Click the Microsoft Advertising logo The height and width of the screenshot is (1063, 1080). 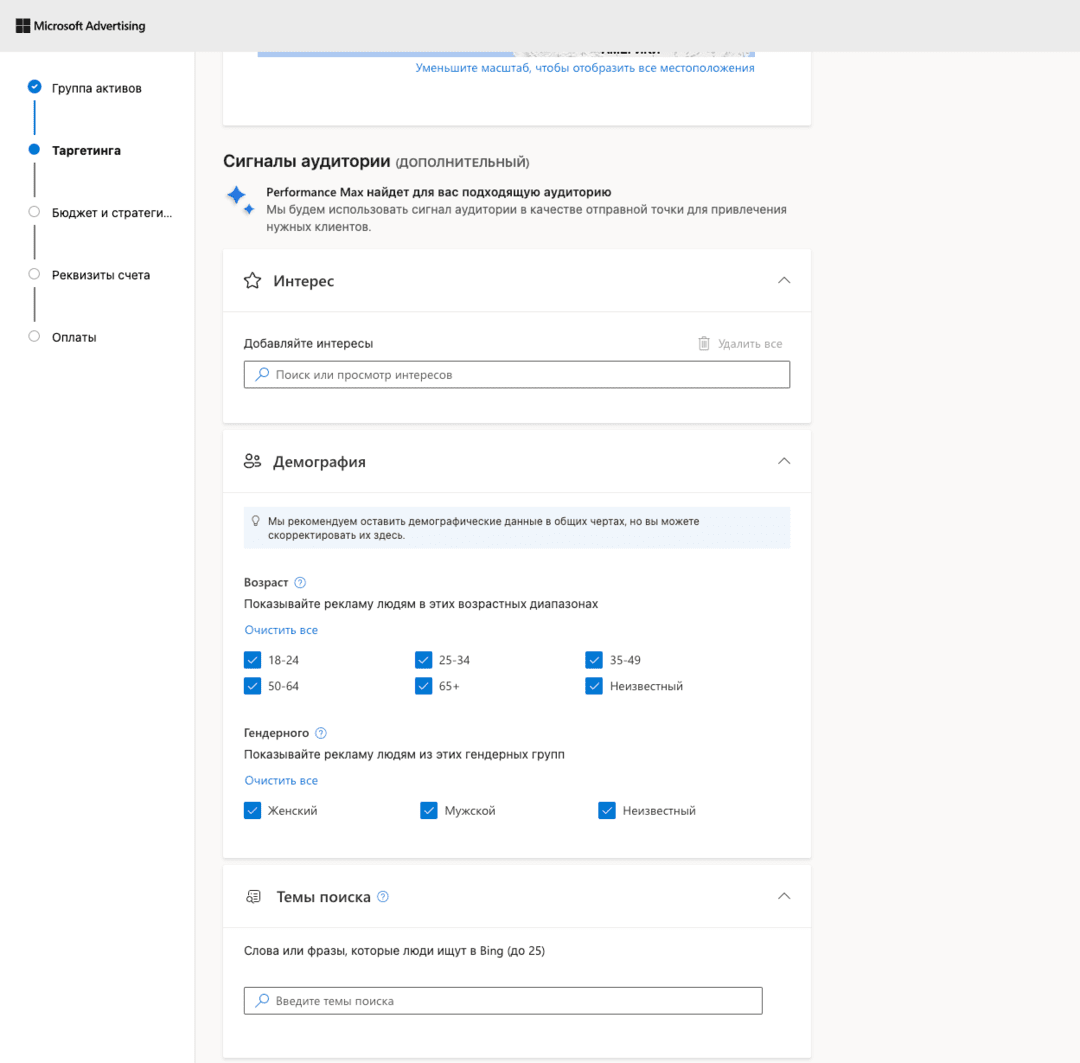coord(80,24)
